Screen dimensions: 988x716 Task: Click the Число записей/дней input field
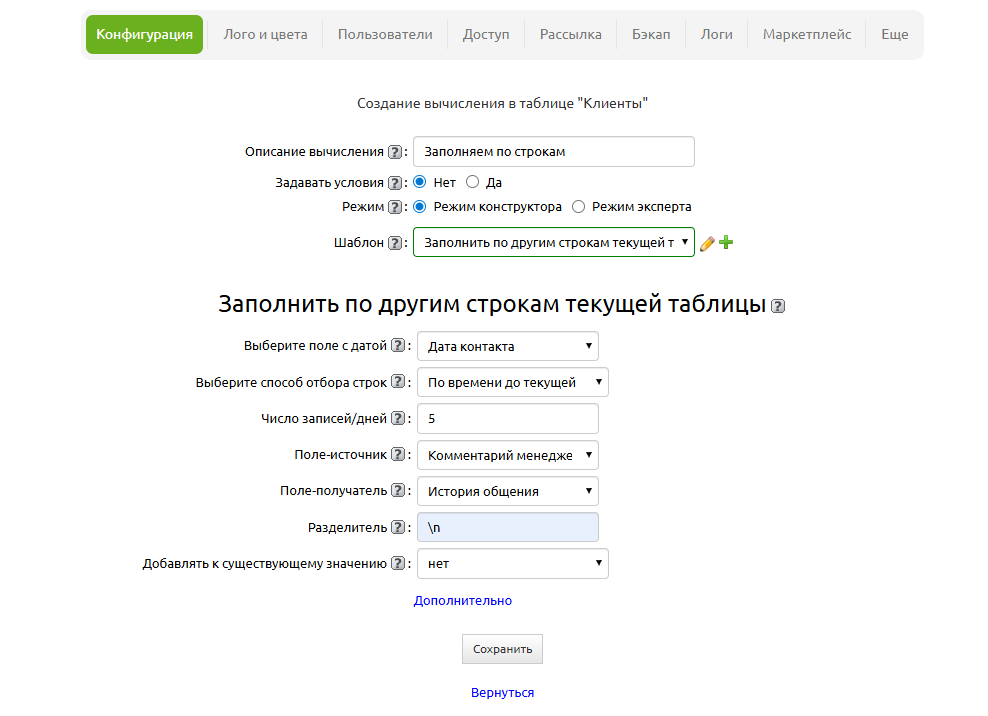tap(508, 419)
